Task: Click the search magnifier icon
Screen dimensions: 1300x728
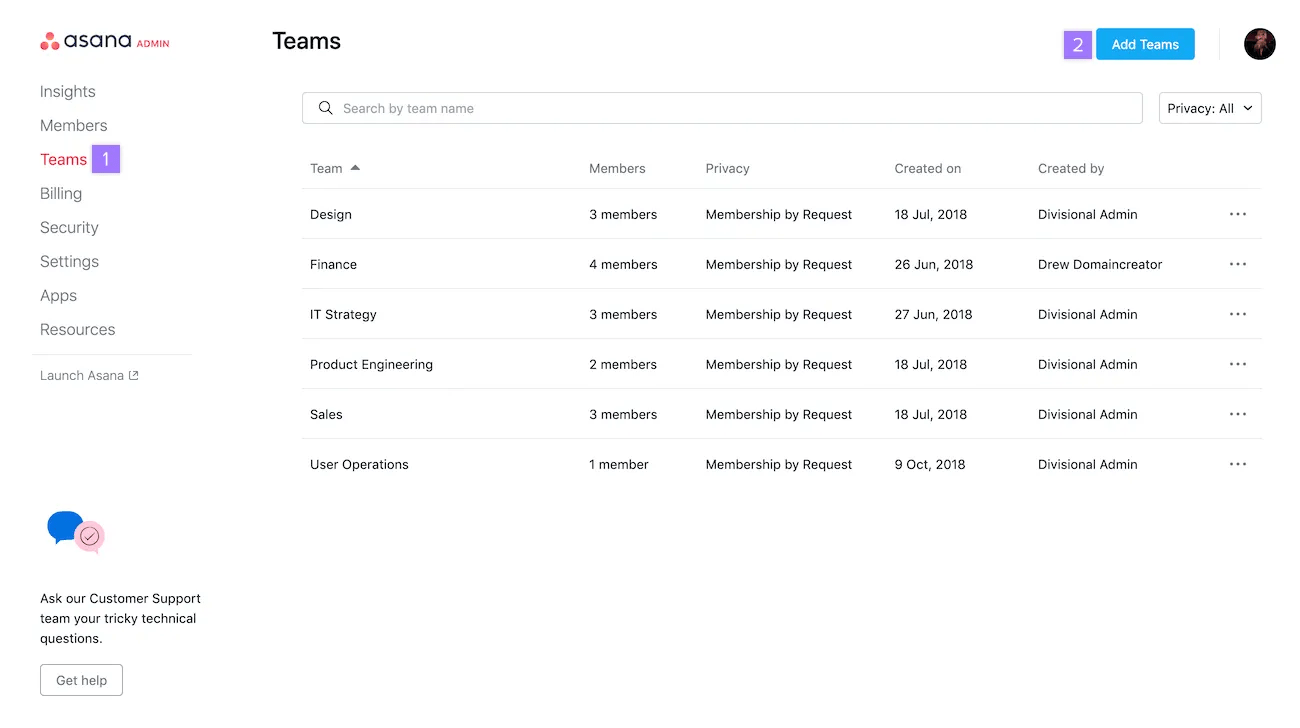Action: 325,107
